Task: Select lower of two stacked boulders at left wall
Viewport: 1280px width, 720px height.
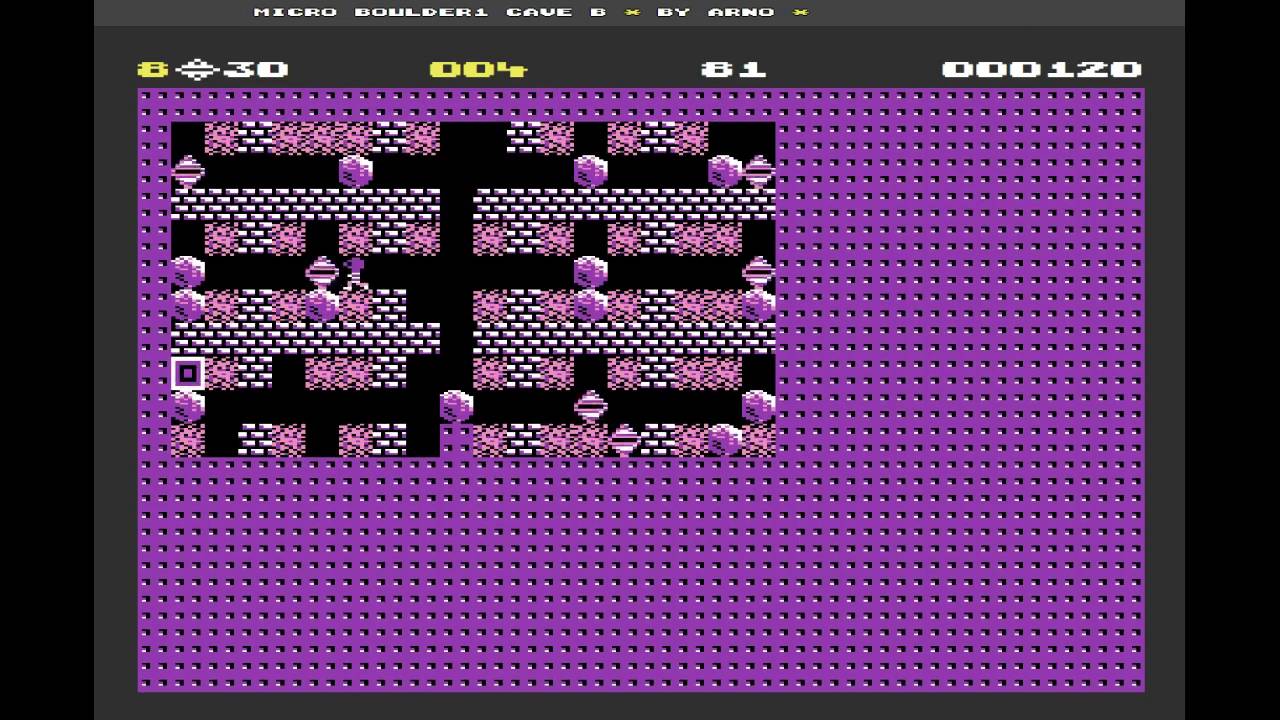Action: click(x=188, y=305)
